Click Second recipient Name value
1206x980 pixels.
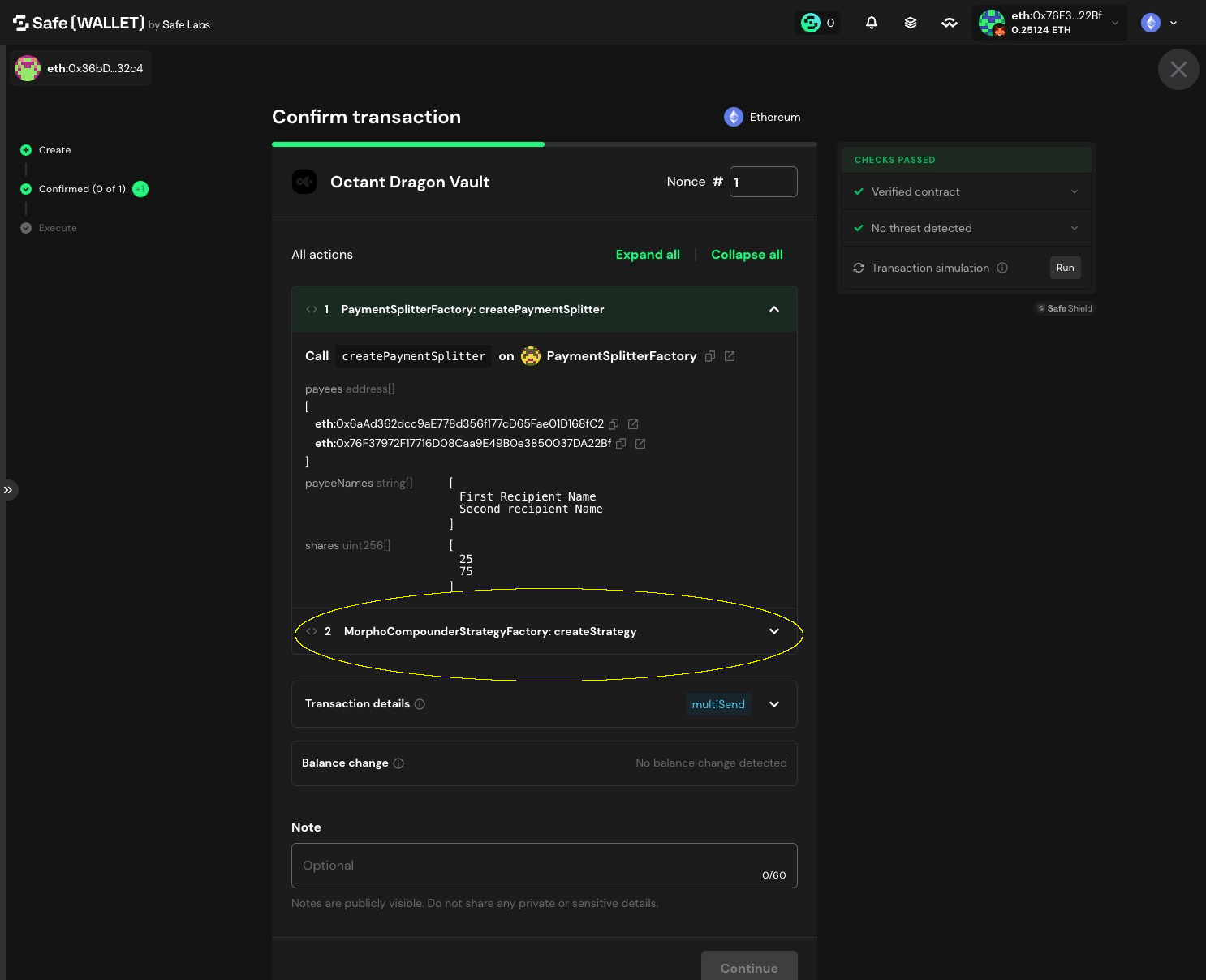tap(531, 509)
